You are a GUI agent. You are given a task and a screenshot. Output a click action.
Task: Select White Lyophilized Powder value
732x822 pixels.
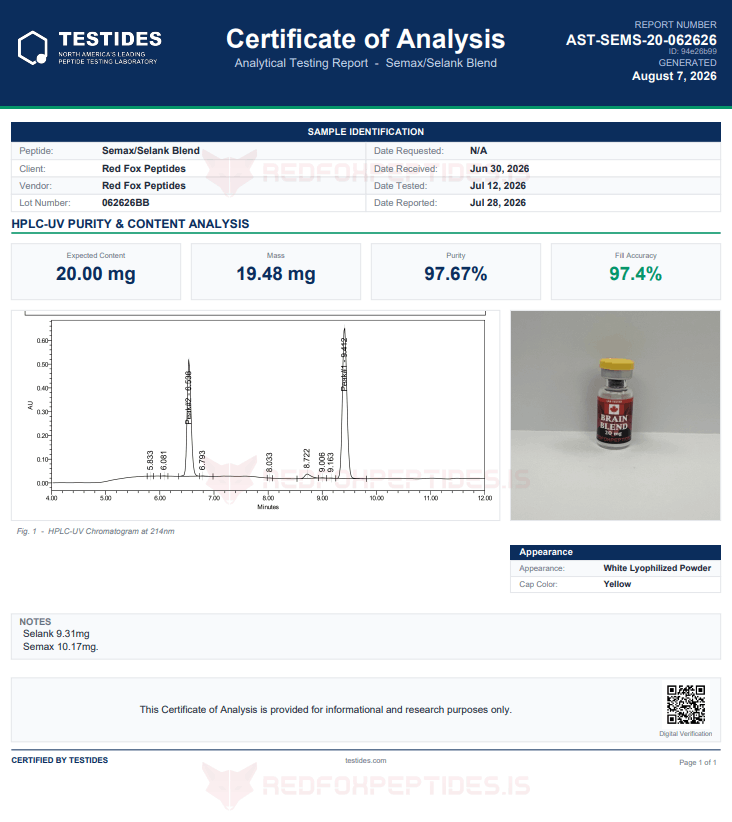[657, 568]
